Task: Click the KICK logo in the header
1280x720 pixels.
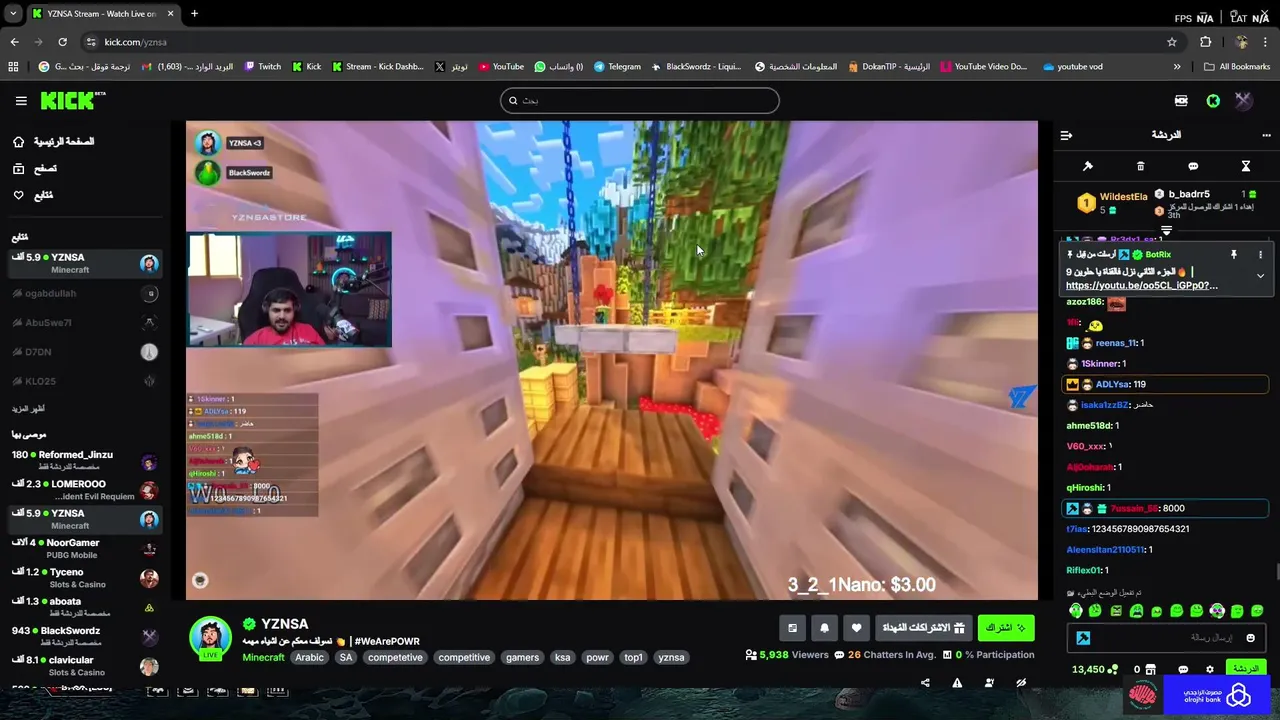Action: [x=72, y=100]
